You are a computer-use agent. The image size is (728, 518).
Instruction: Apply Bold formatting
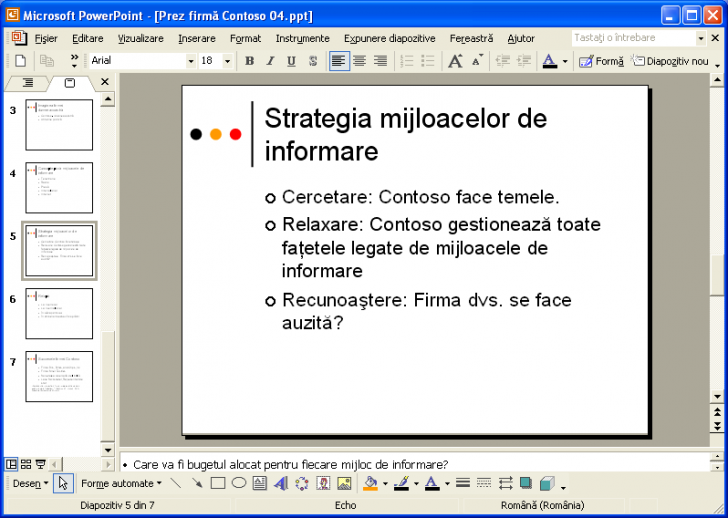(x=249, y=61)
